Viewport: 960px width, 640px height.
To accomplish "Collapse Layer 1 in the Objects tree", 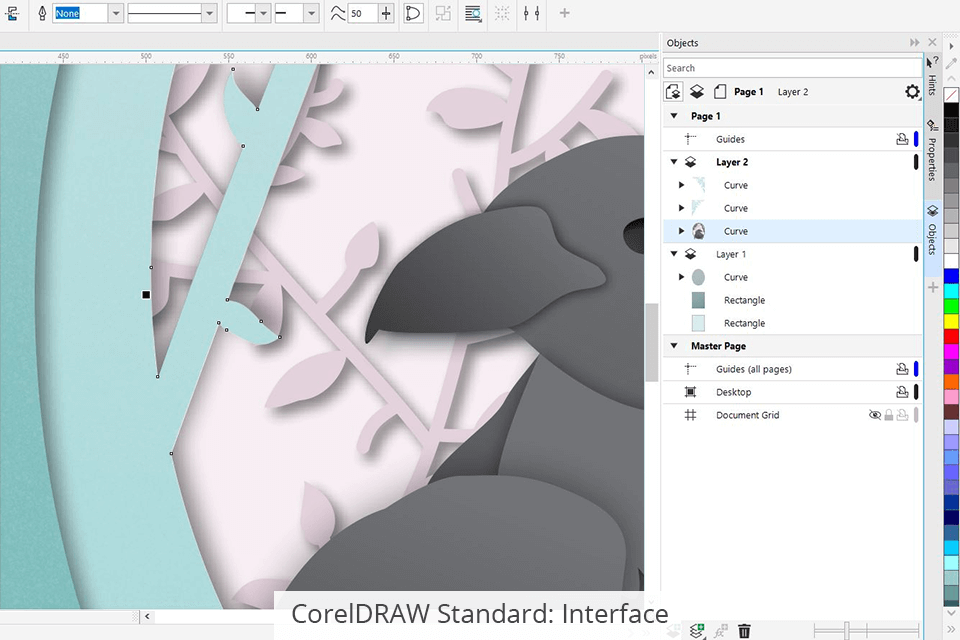I will click(x=674, y=254).
